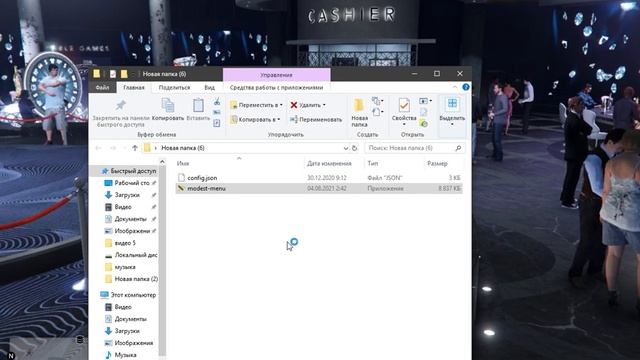
Task: Open pinned Документы under Quick access
Action: click(131, 219)
